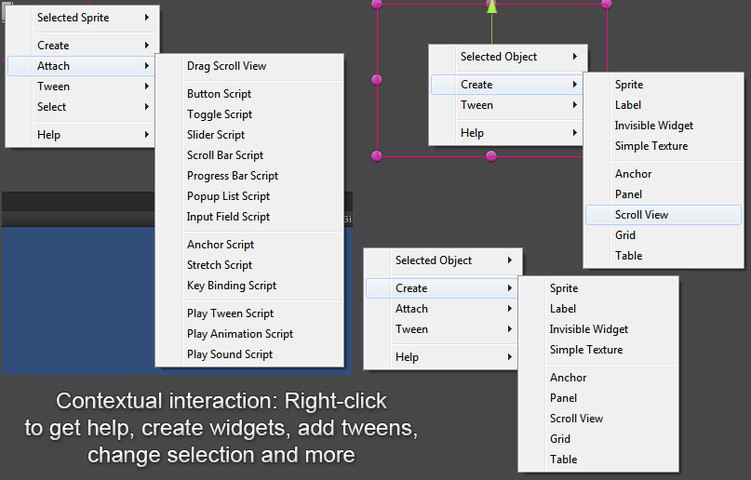This screenshot has width=751, height=480.
Task: Select Stretch Script from the menu
Action: (219, 265)
